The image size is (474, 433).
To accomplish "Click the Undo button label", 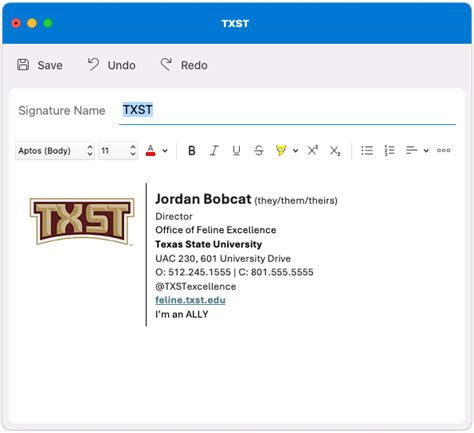I will click(122, 65).
